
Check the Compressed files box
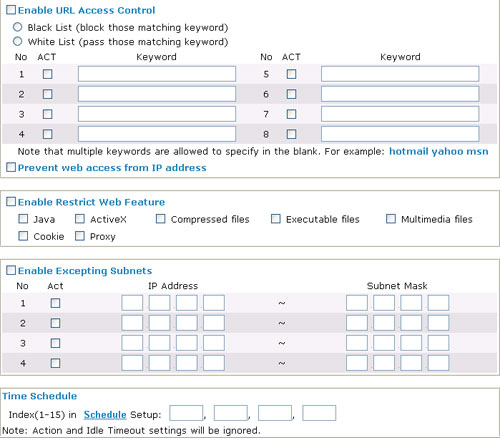click(x=161, y=219)
